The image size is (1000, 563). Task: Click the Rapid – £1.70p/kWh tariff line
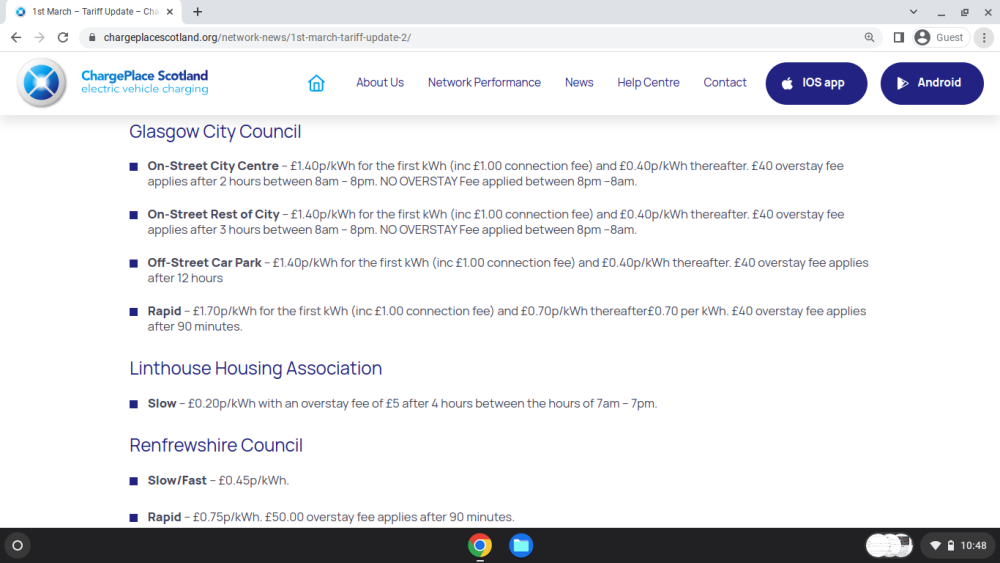(x=507, y=319)
